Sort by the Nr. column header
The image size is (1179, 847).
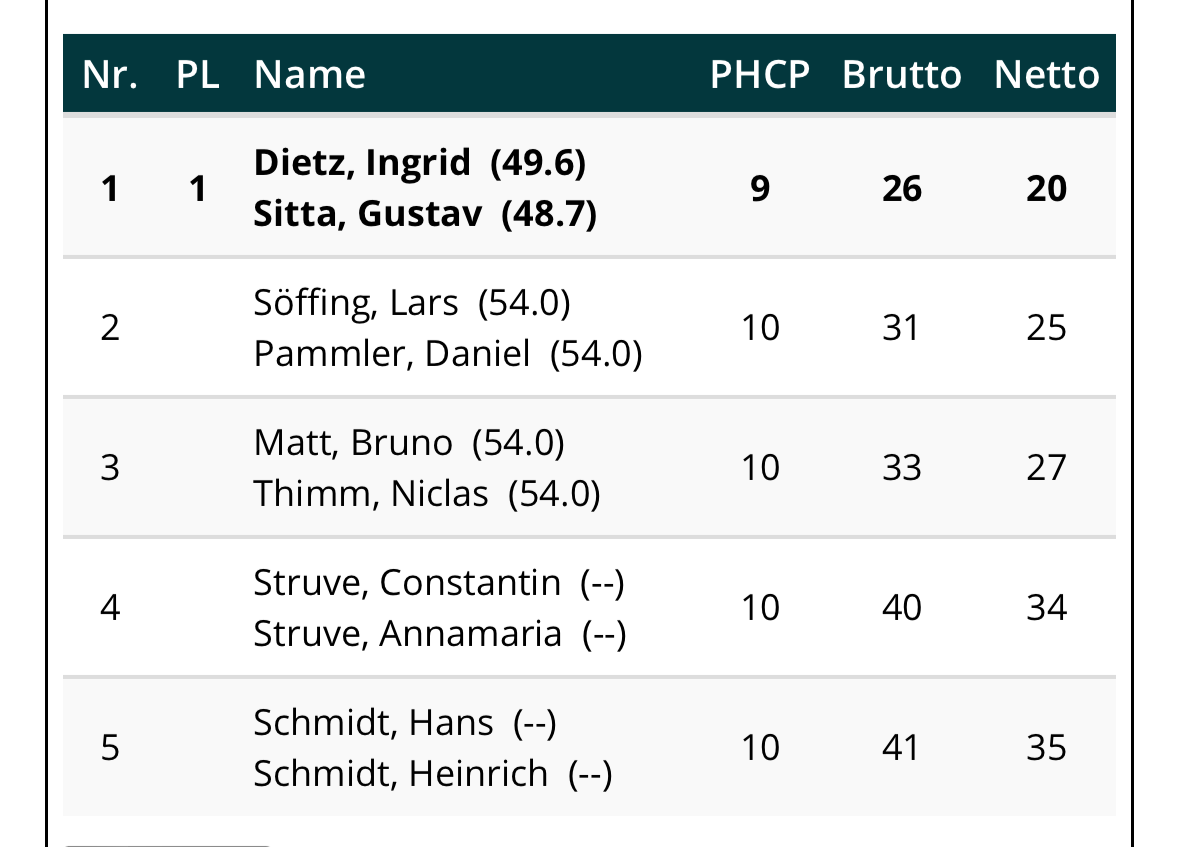point(110,75)
